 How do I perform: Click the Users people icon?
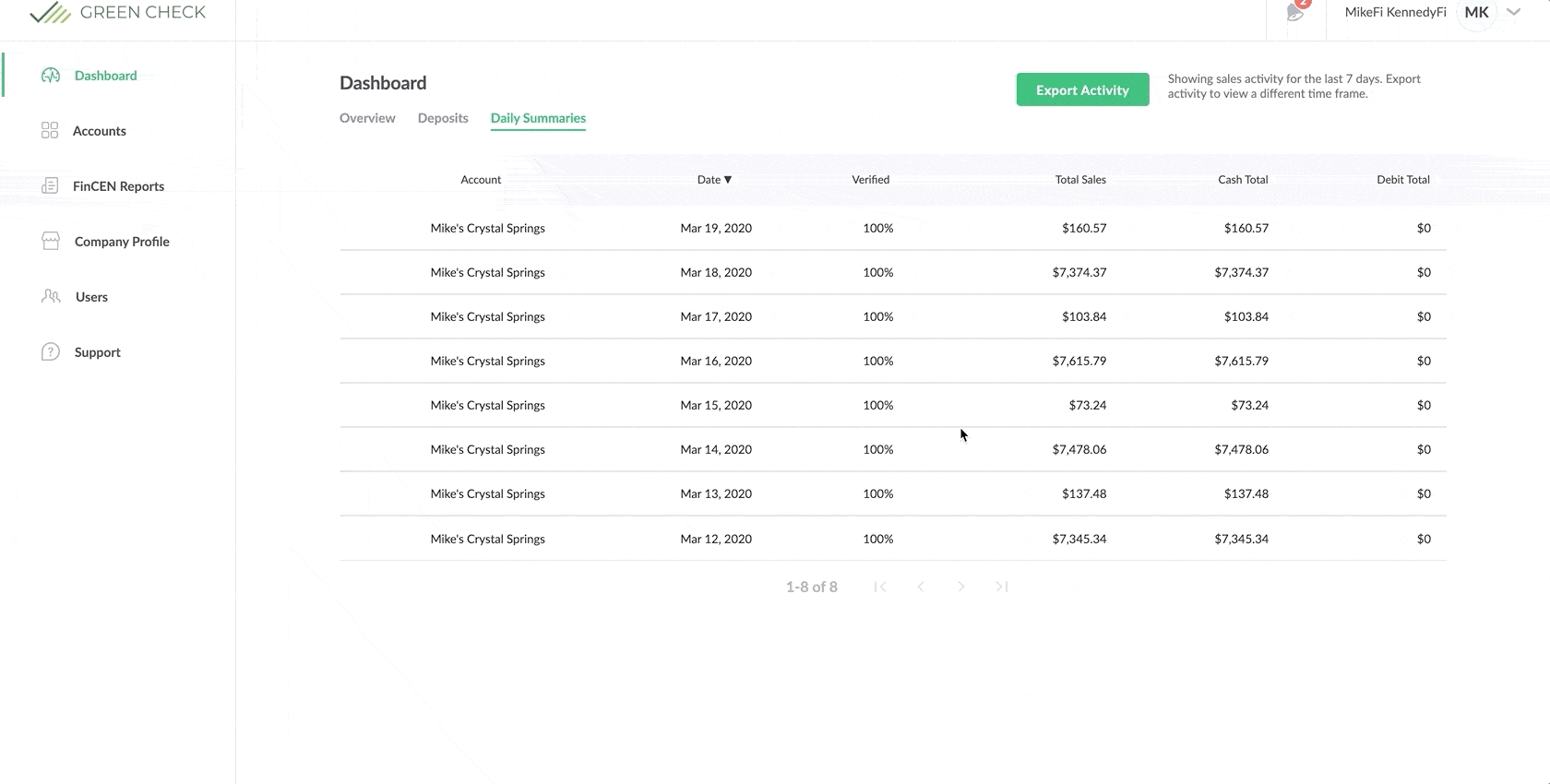(51, 297)
